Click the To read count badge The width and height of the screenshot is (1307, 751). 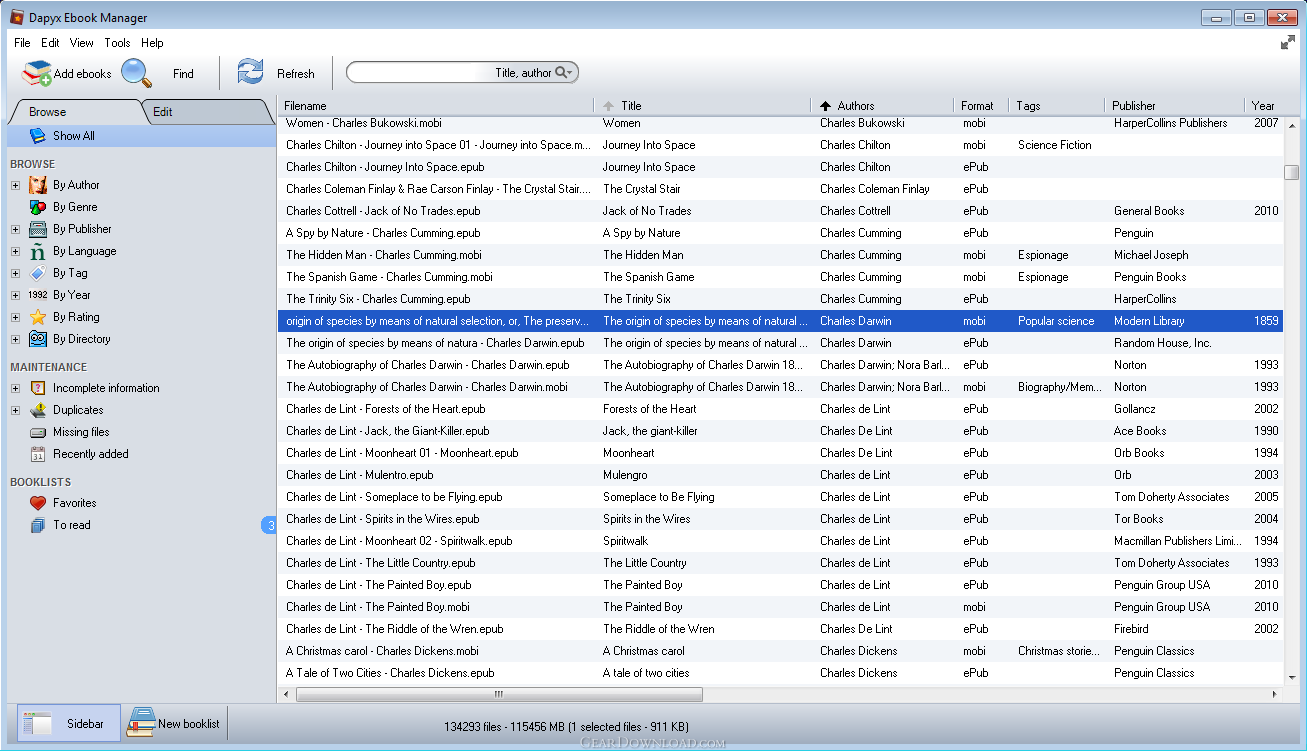click(x=269, y=525)
